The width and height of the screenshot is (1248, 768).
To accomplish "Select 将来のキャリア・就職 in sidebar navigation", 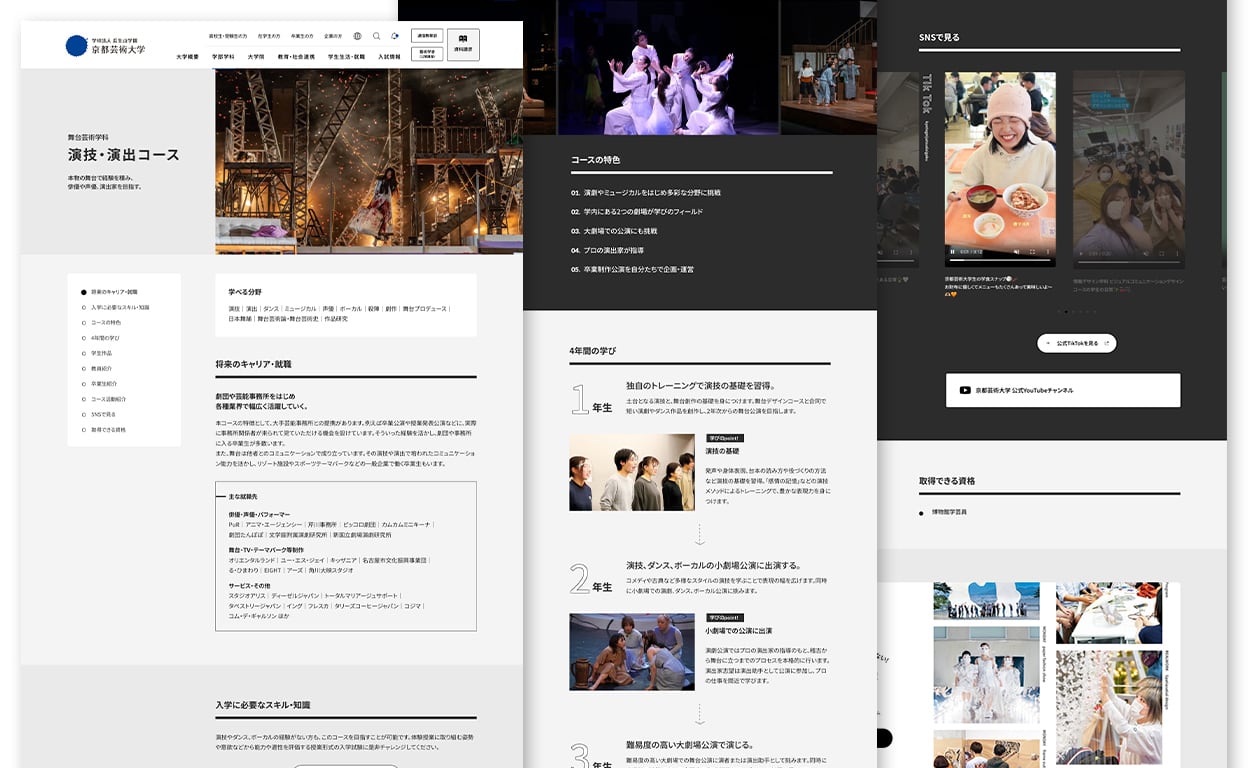I will [x=113, y=292].
